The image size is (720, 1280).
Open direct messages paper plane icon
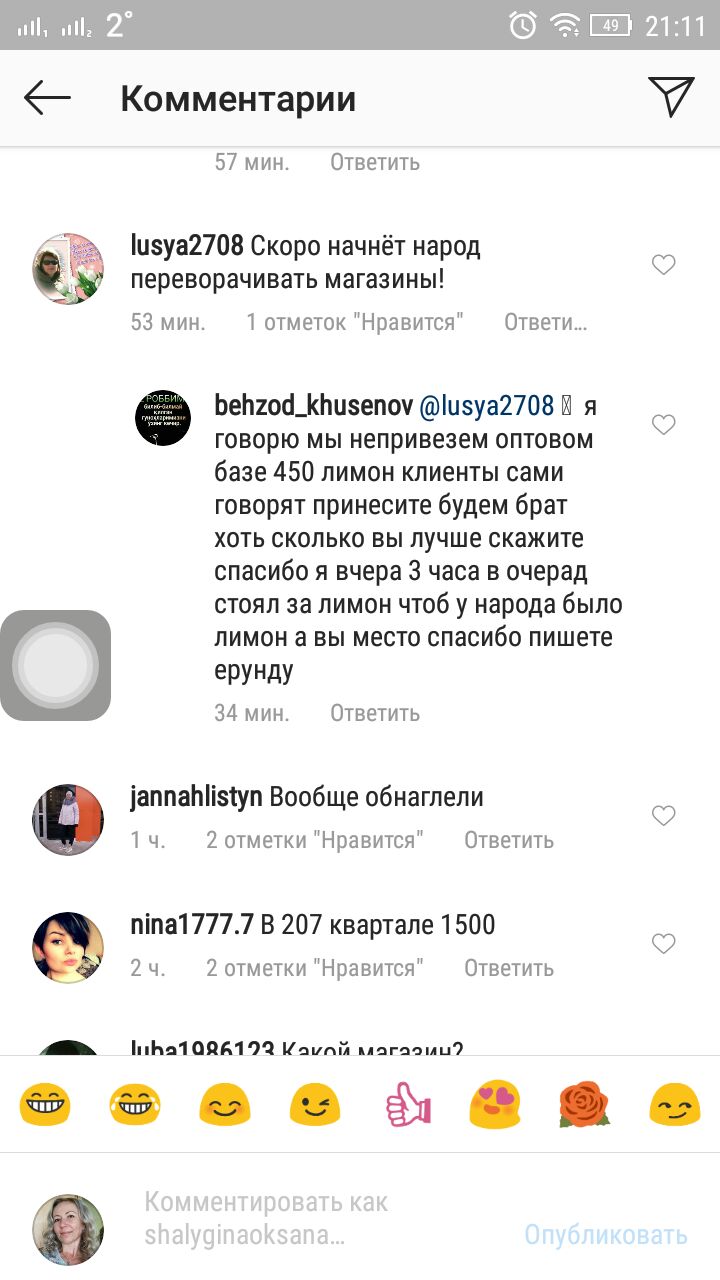tap(671, 97)
